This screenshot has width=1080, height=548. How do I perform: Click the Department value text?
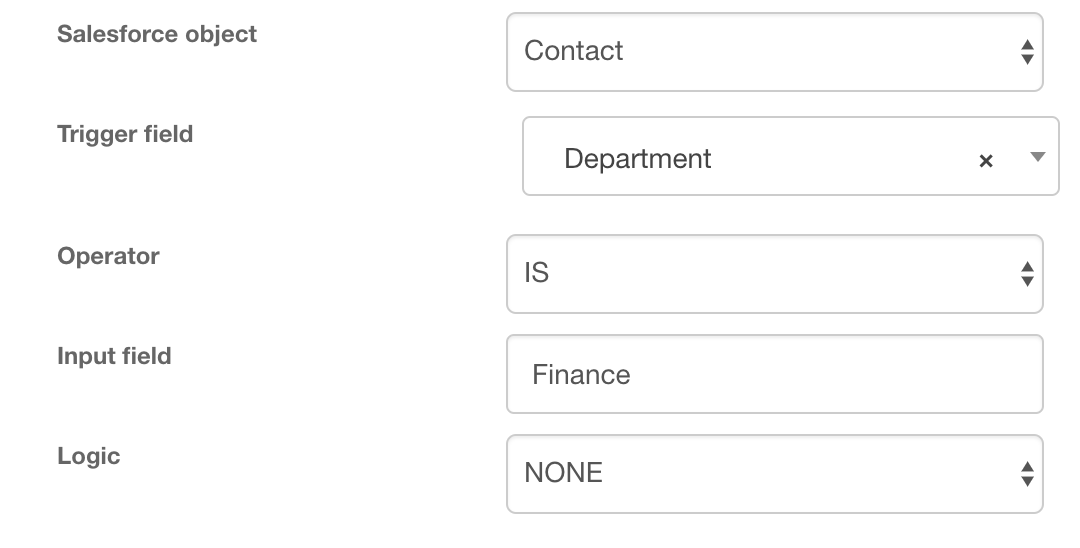point(637,158)
